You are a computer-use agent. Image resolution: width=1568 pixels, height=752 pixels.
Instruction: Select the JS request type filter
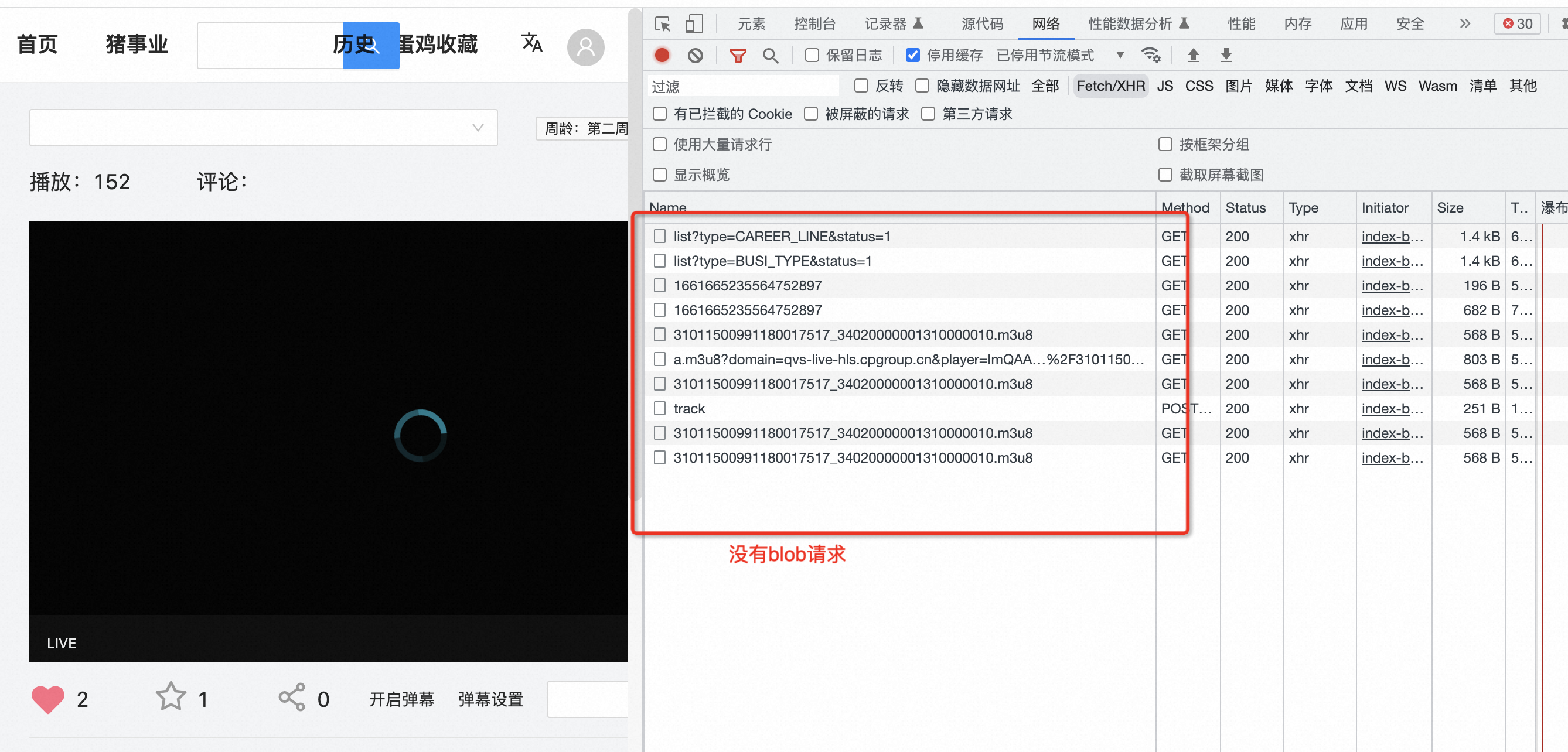click(1164, 86)
